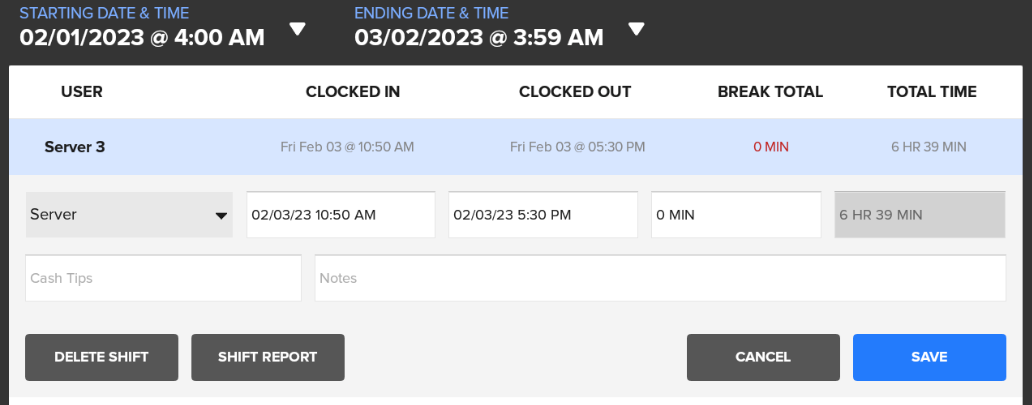Click the ending date 03/02/2023 text
Screen dimensions: 1032x405
pyautogui.click(x=478, y=38)
